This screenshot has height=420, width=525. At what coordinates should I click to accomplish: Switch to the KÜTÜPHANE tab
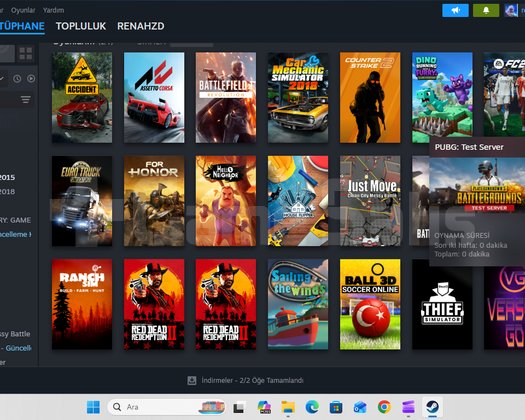point(22,26)
